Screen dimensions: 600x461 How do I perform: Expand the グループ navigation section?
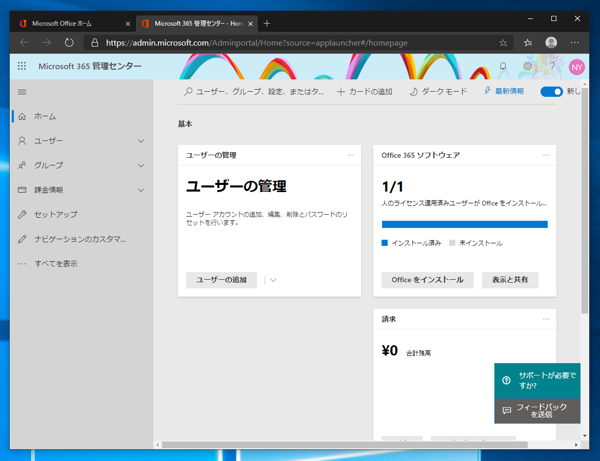pos(141,166)
